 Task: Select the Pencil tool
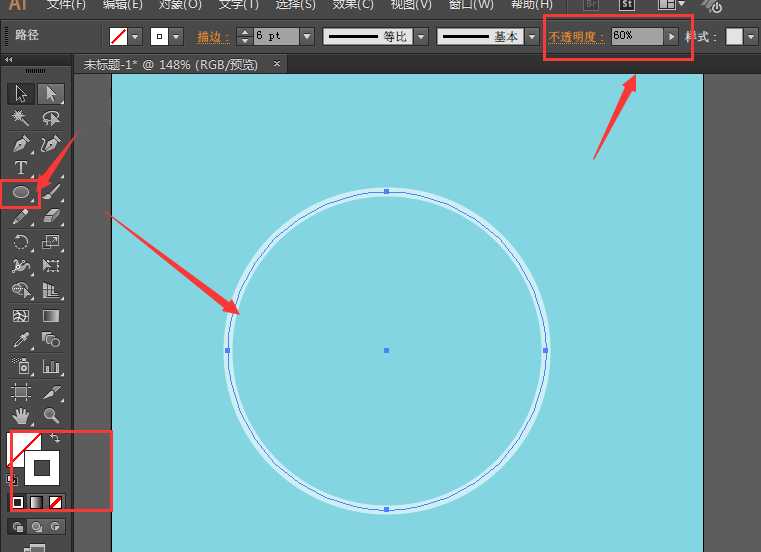coord(21,217)
